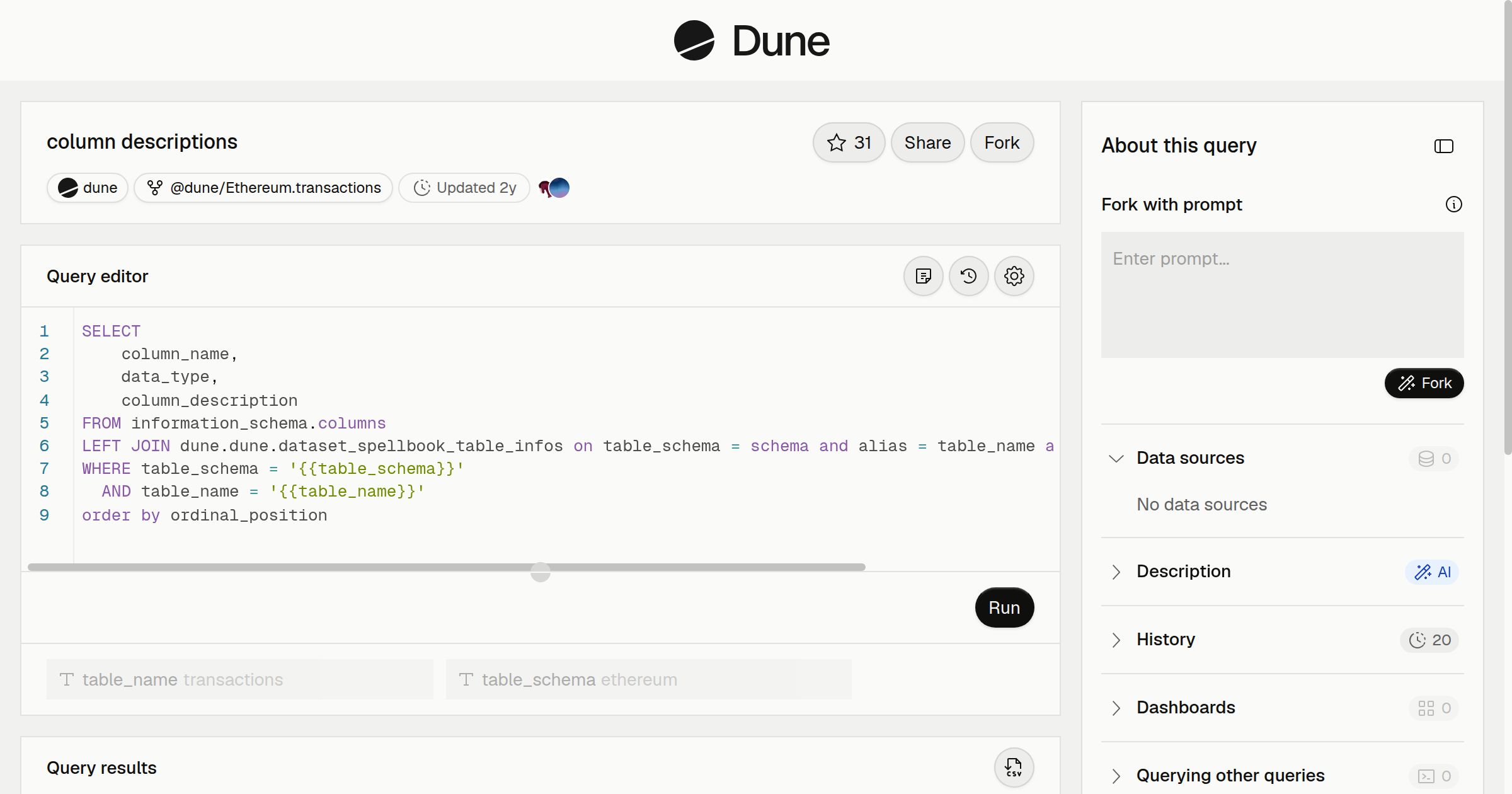Click line number 6 in gutter
This screenshot has width=1512, height=794.
pyautogui.click(x=44, y=446)
